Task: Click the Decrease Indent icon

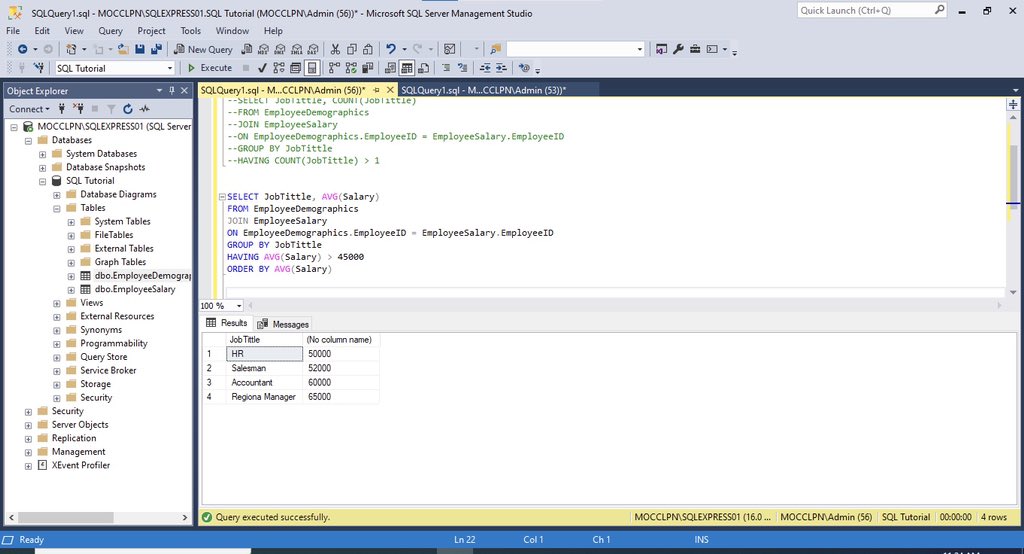Action: pos(485,68)
